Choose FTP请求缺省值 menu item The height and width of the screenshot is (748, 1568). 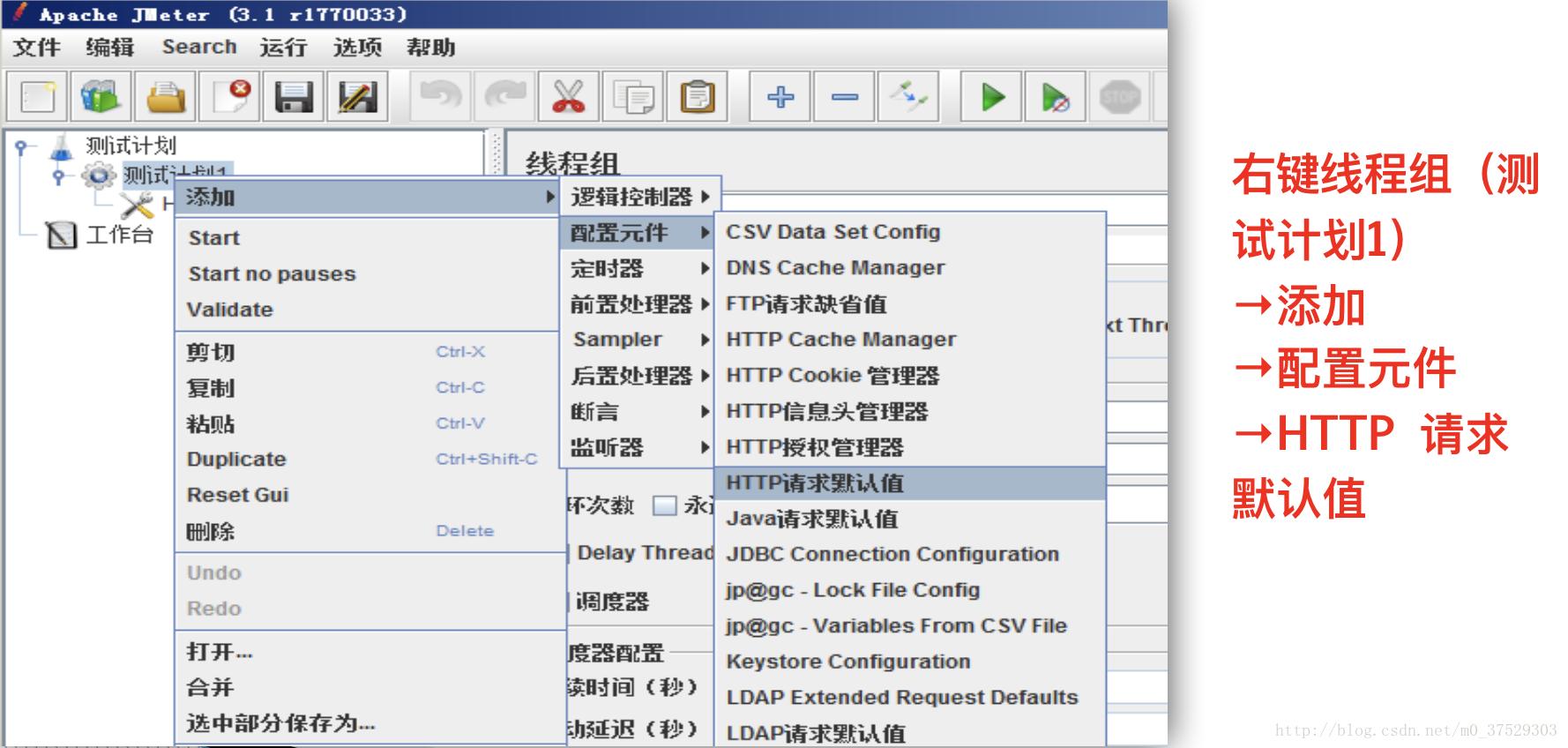[910, 303]
